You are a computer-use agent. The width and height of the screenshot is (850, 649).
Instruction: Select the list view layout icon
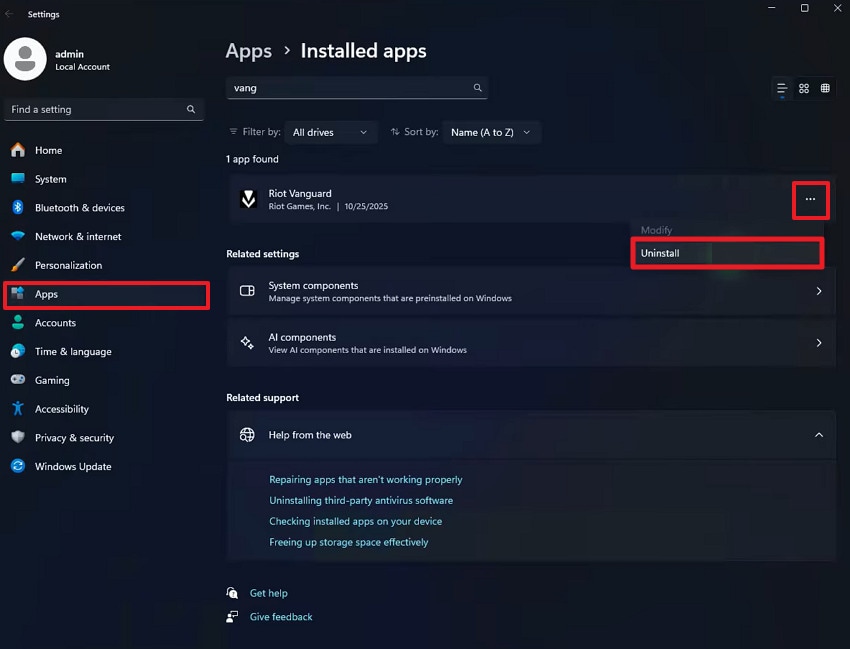point(782,88)
